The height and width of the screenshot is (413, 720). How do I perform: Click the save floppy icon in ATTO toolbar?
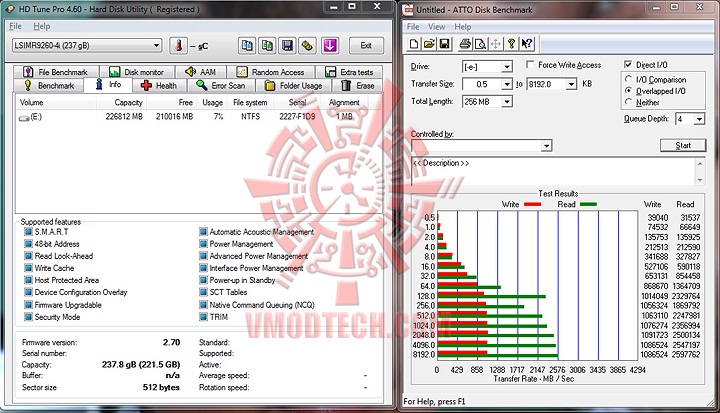tap(444, 44)
